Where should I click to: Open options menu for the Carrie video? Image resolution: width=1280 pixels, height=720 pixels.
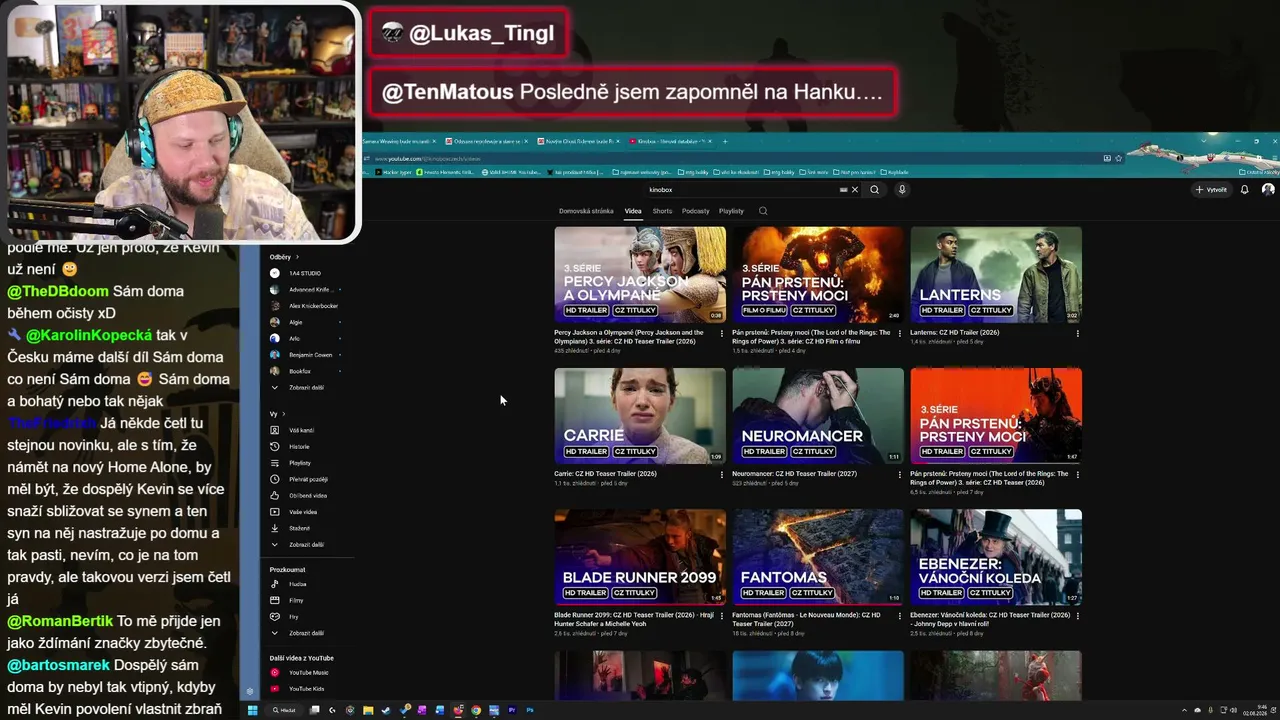pos(722,474)
